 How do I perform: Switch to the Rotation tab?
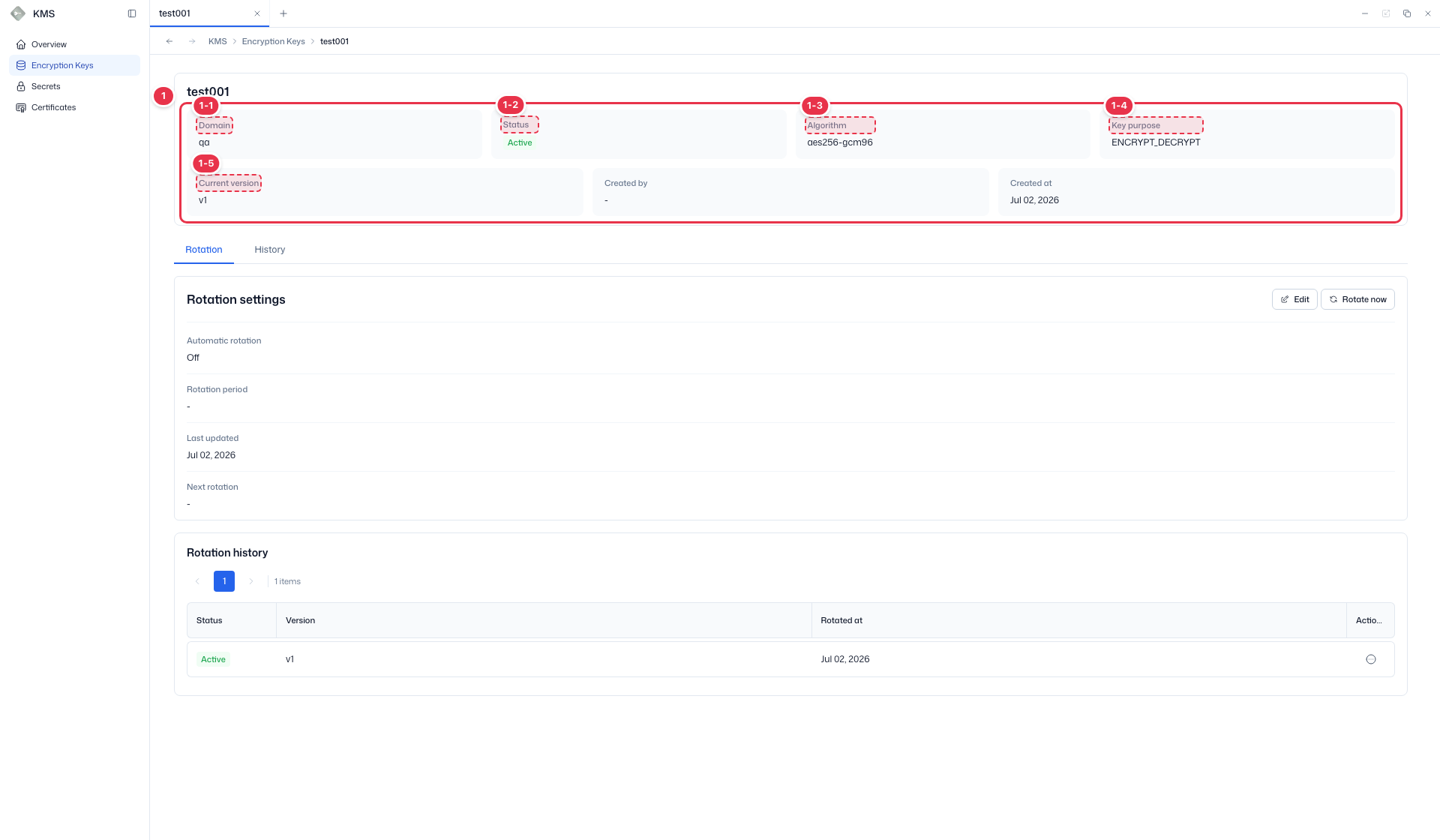(x=204, y=250)
